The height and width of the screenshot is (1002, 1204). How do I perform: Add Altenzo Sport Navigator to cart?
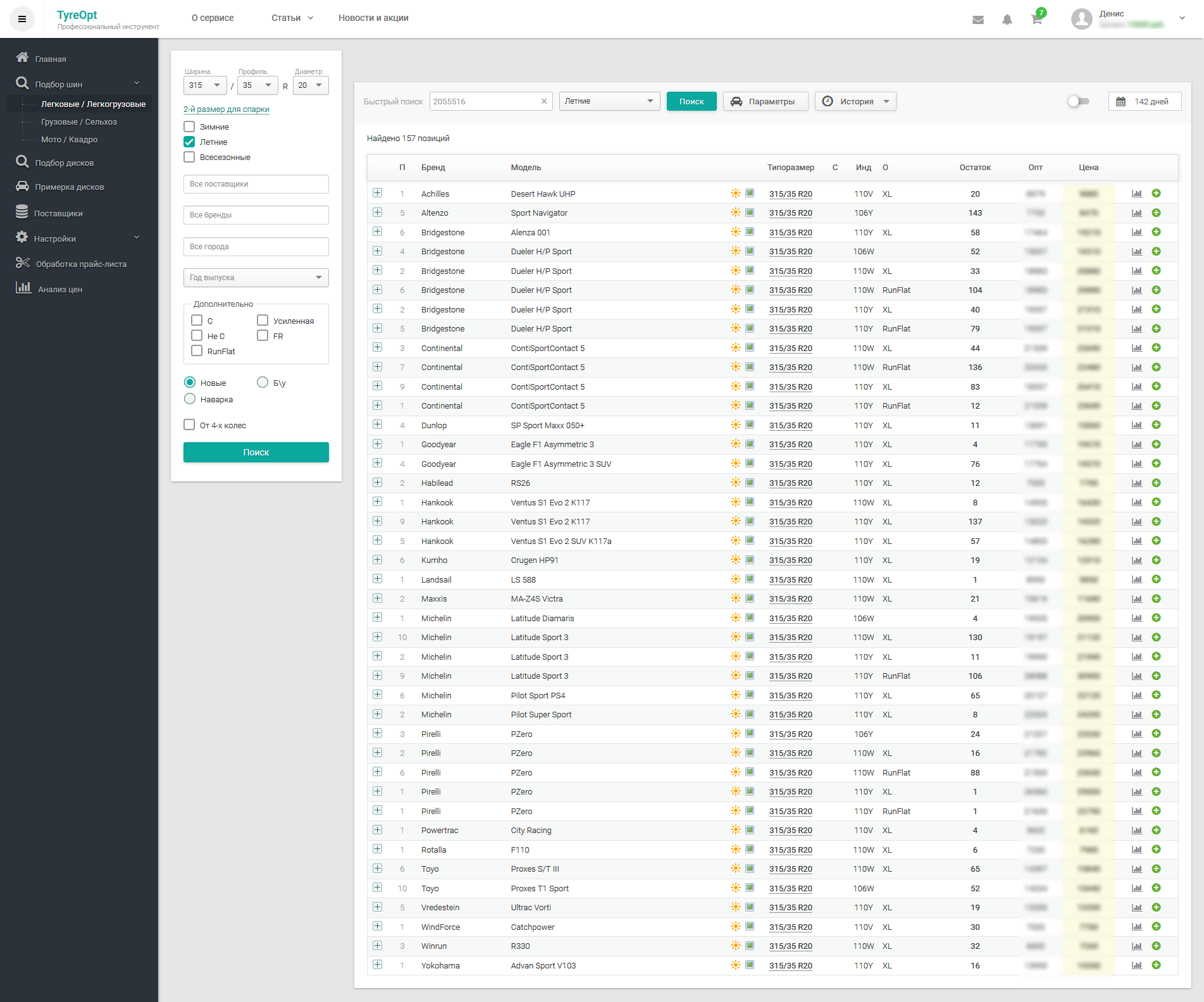coord(1156,213)
